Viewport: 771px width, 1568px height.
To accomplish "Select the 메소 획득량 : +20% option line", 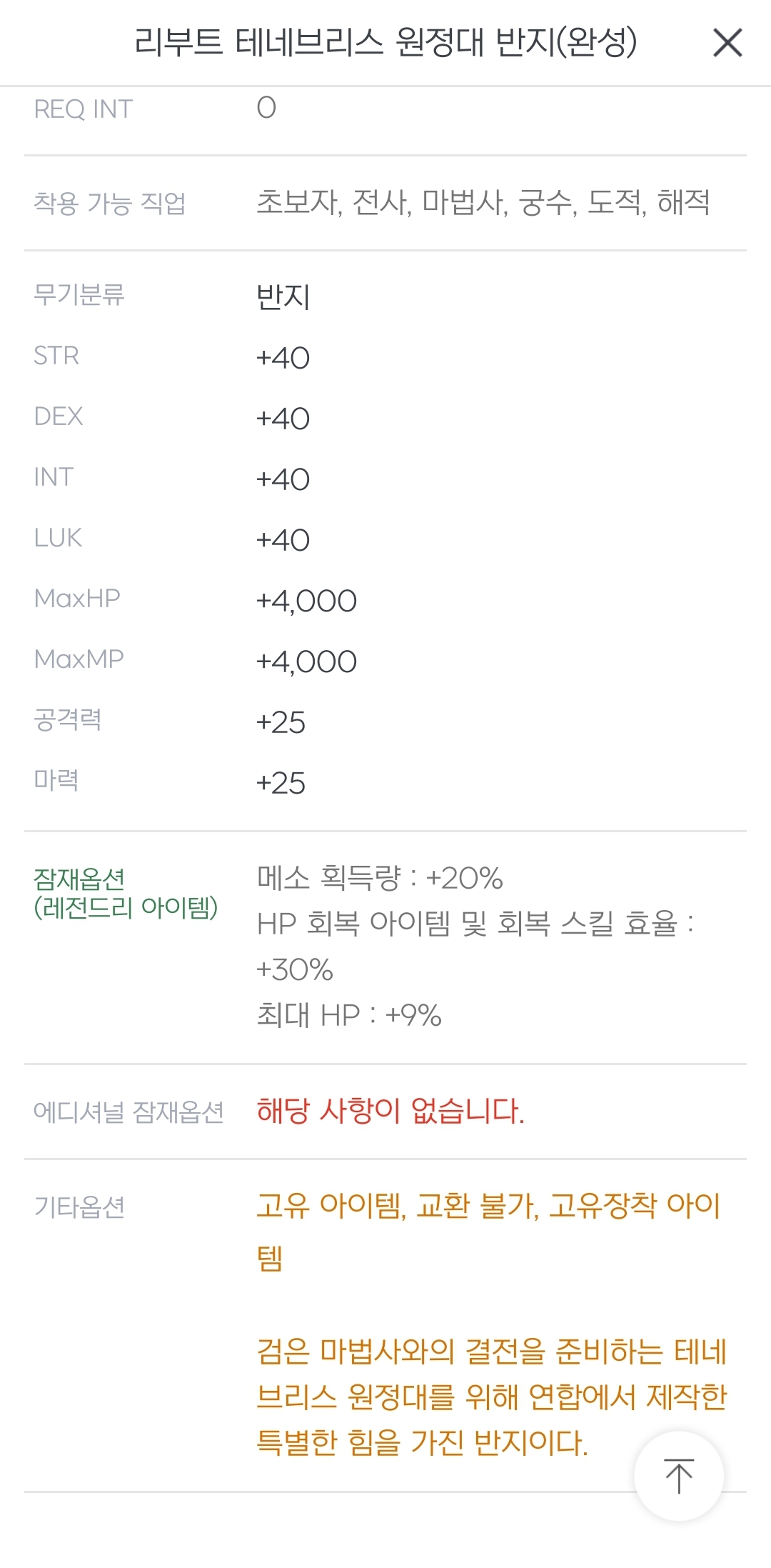I will click(380, 878).
